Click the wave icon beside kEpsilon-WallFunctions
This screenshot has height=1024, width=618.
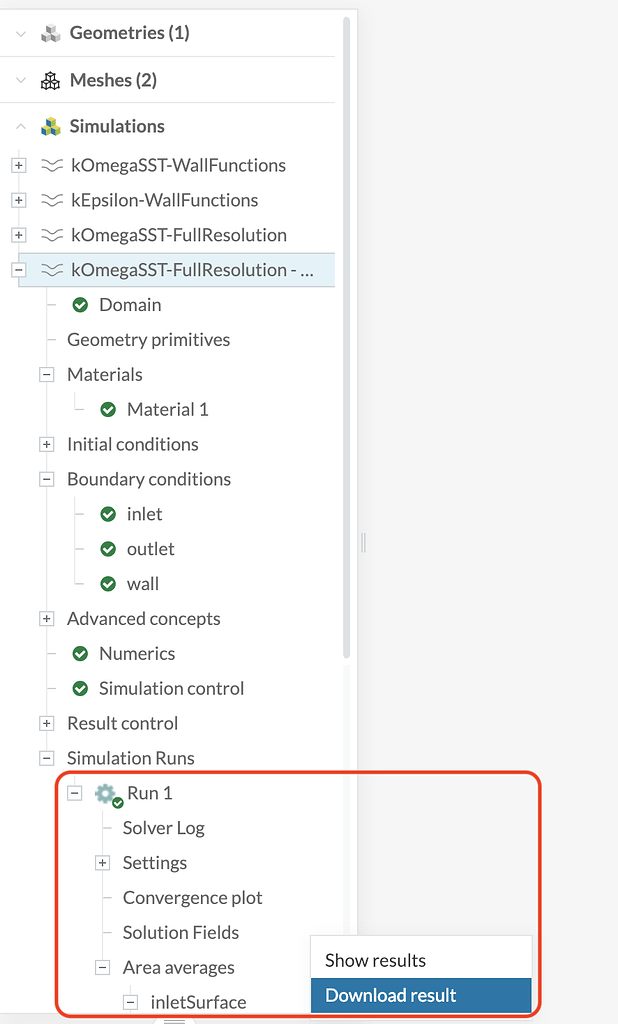click(53, 199)
